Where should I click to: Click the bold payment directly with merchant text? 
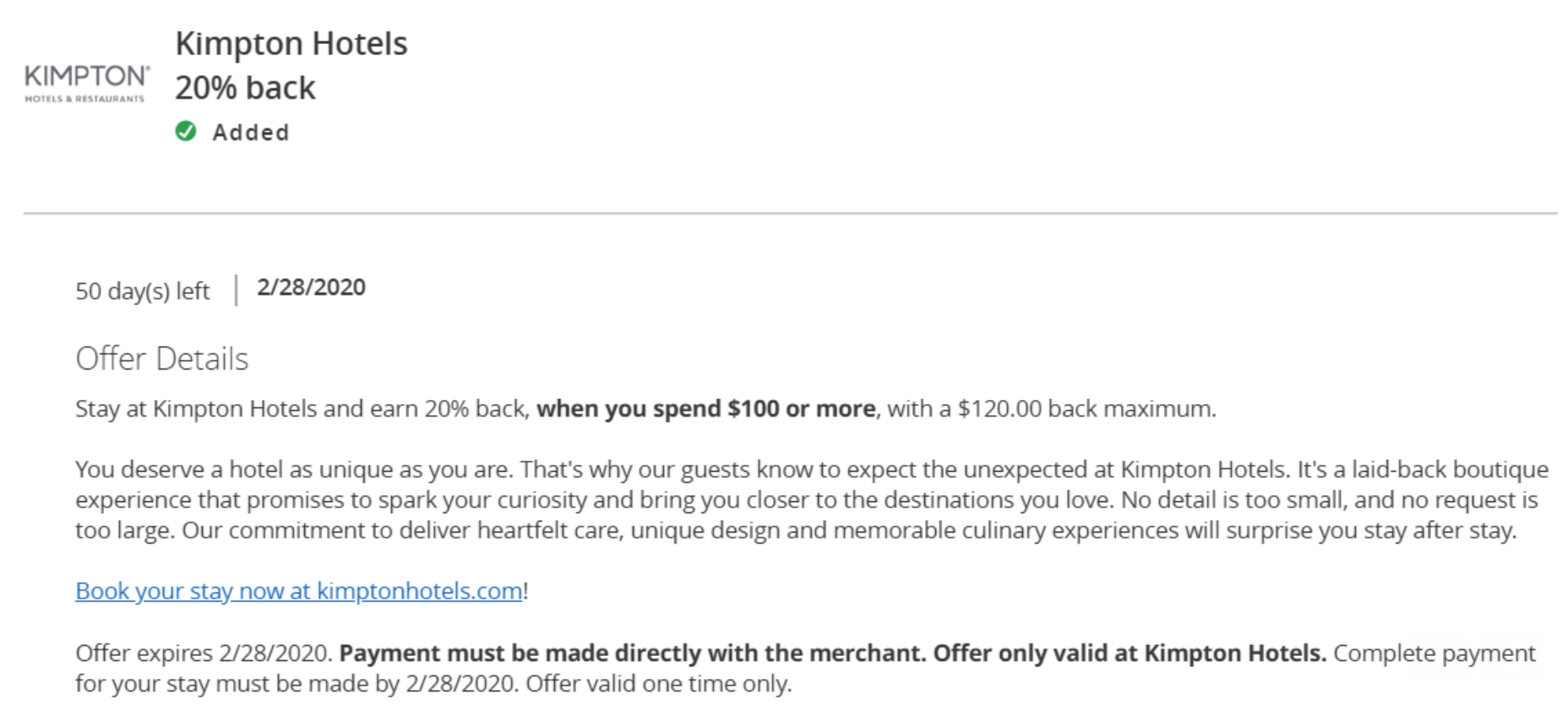click(x=633, y=653)
